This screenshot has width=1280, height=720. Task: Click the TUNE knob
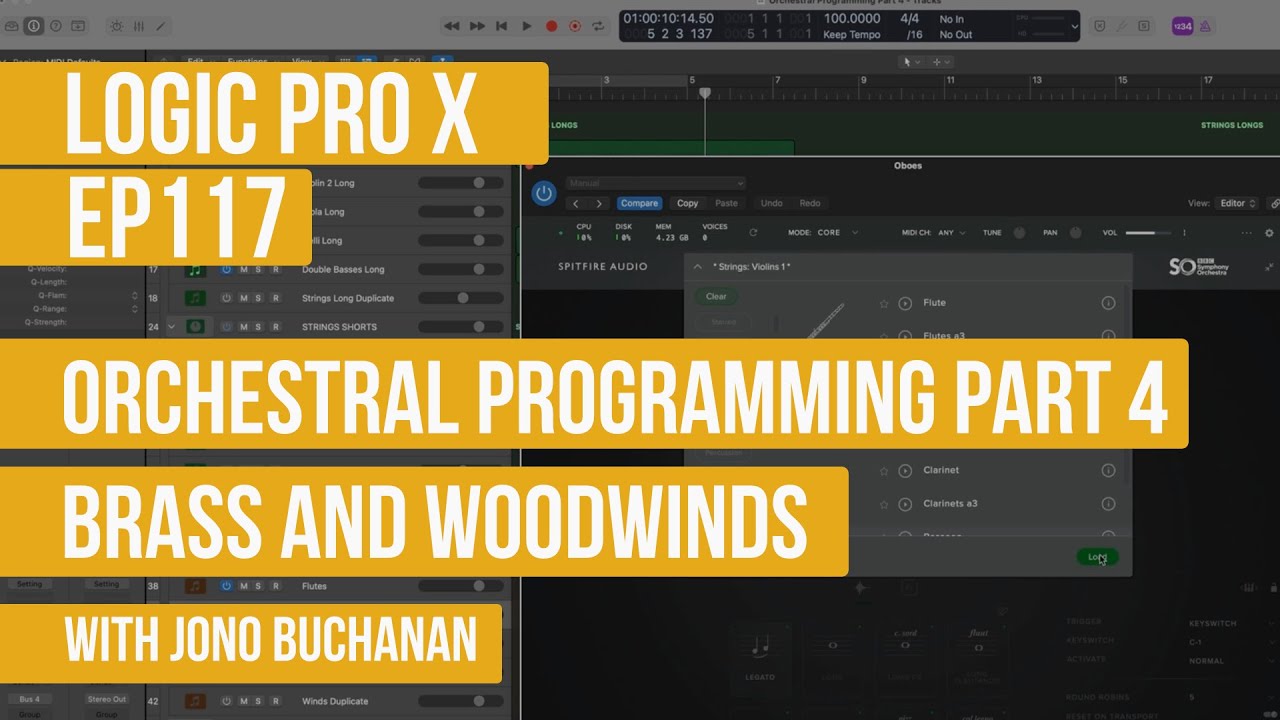tap(1019, 232)
